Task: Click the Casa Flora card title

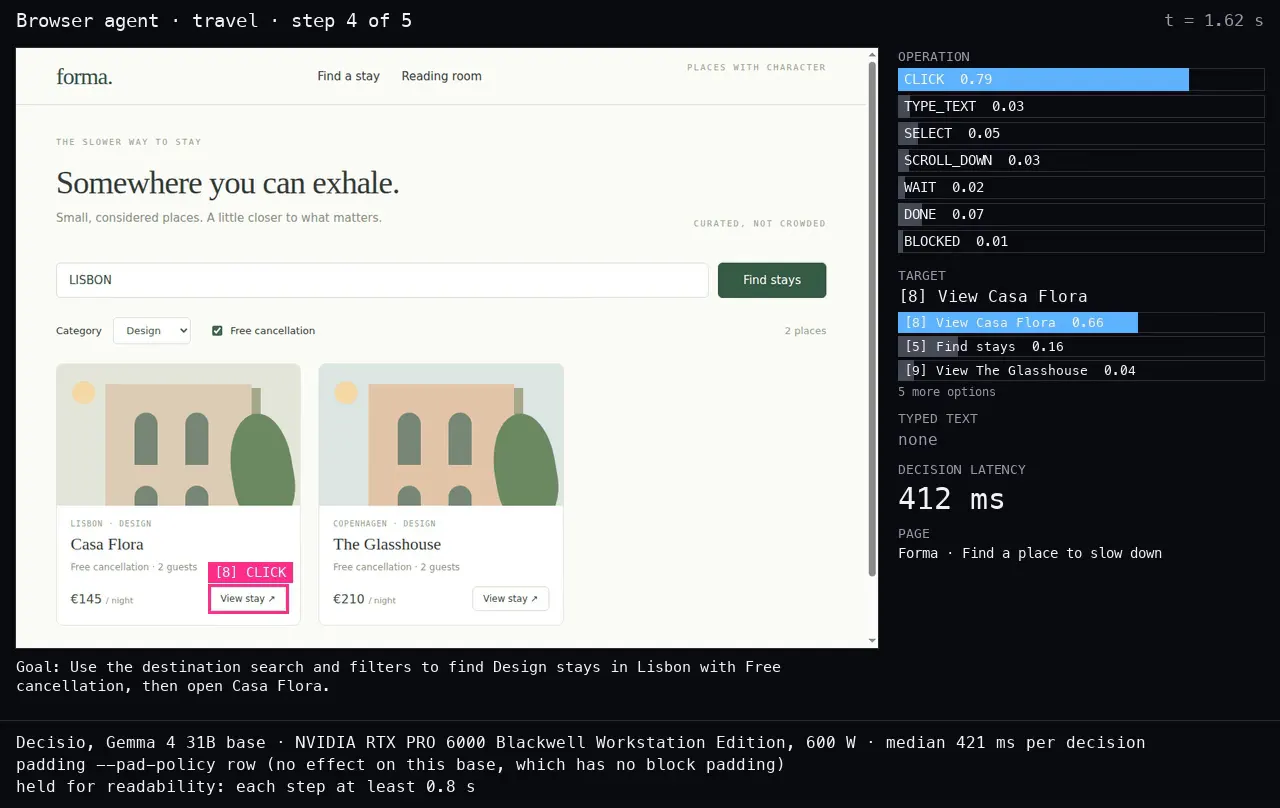Action: click(x=107, y=544)
